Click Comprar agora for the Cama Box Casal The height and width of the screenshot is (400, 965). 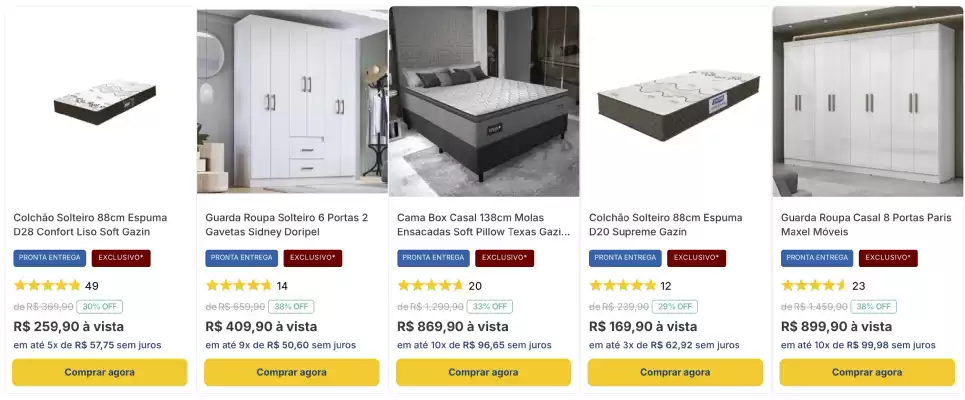pyautogui.click(x=484, y=372)
